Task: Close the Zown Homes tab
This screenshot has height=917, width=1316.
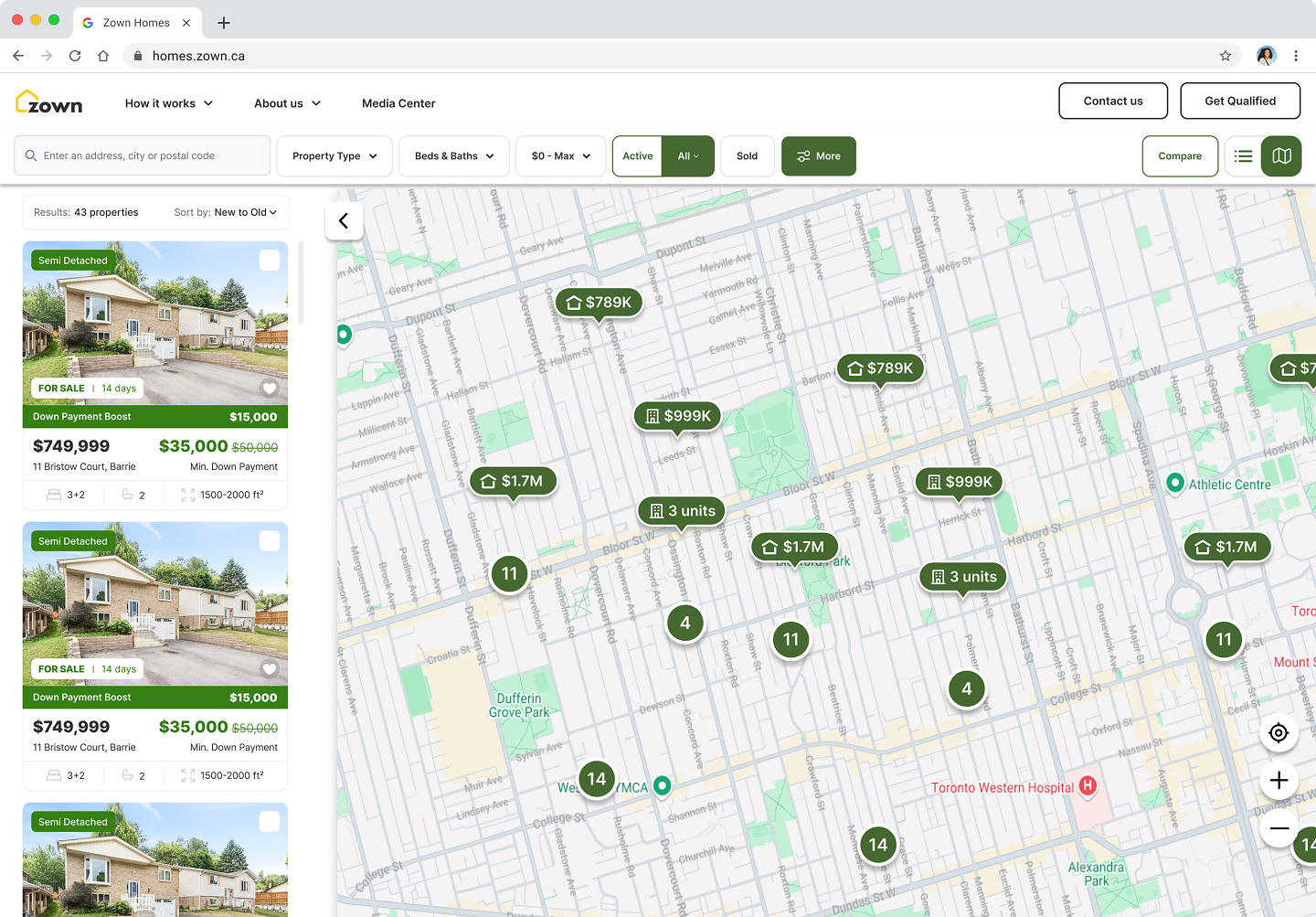Action: [x=186, y=23]
